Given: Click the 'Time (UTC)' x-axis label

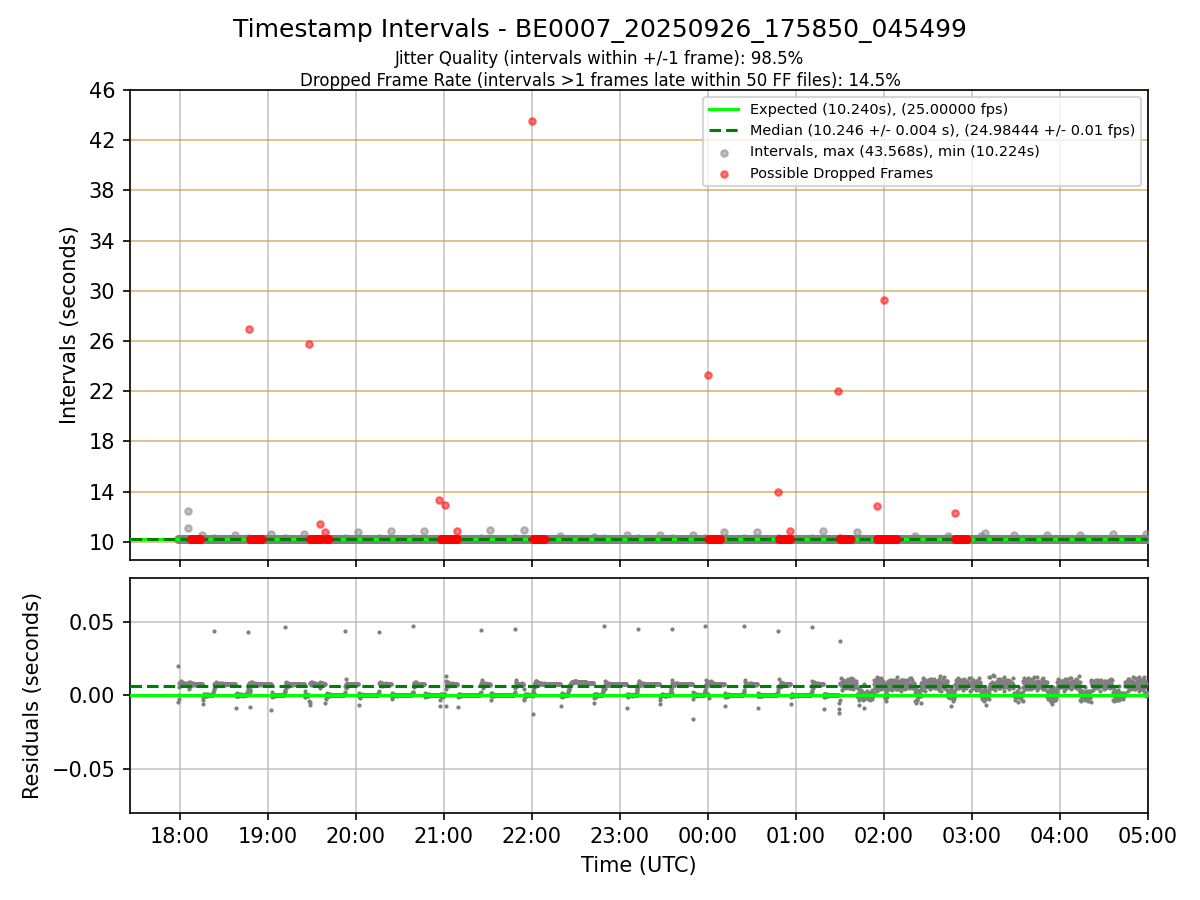Looking at the screenshot, I should point(638,865).
